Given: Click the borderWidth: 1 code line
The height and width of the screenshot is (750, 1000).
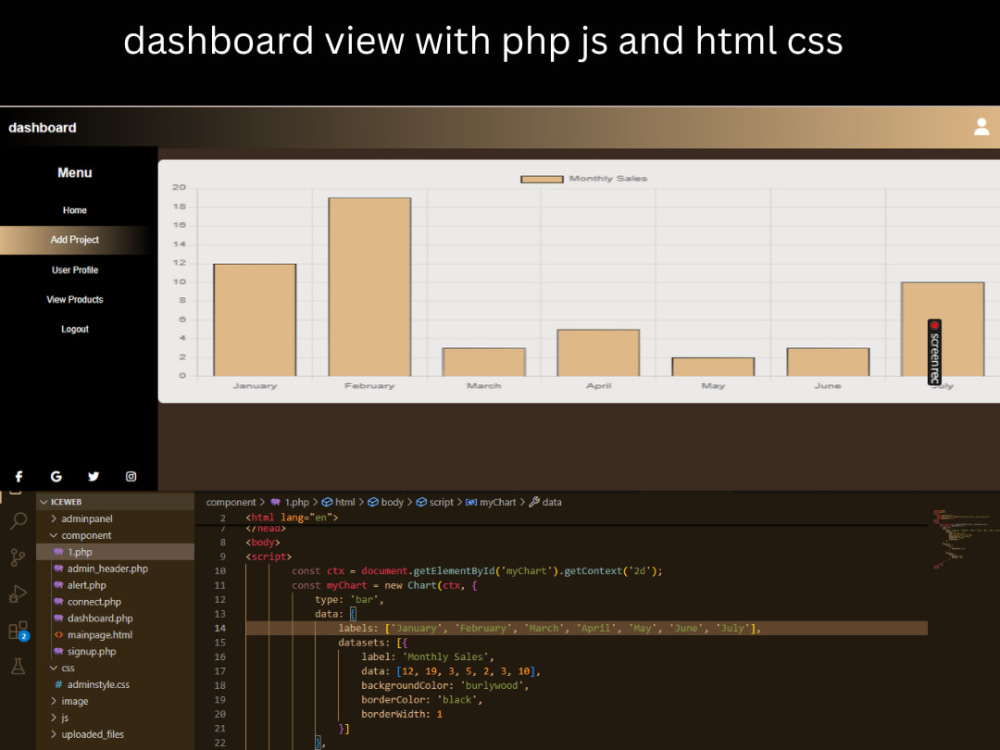Looking at the screenshot, I should [402, 714].
